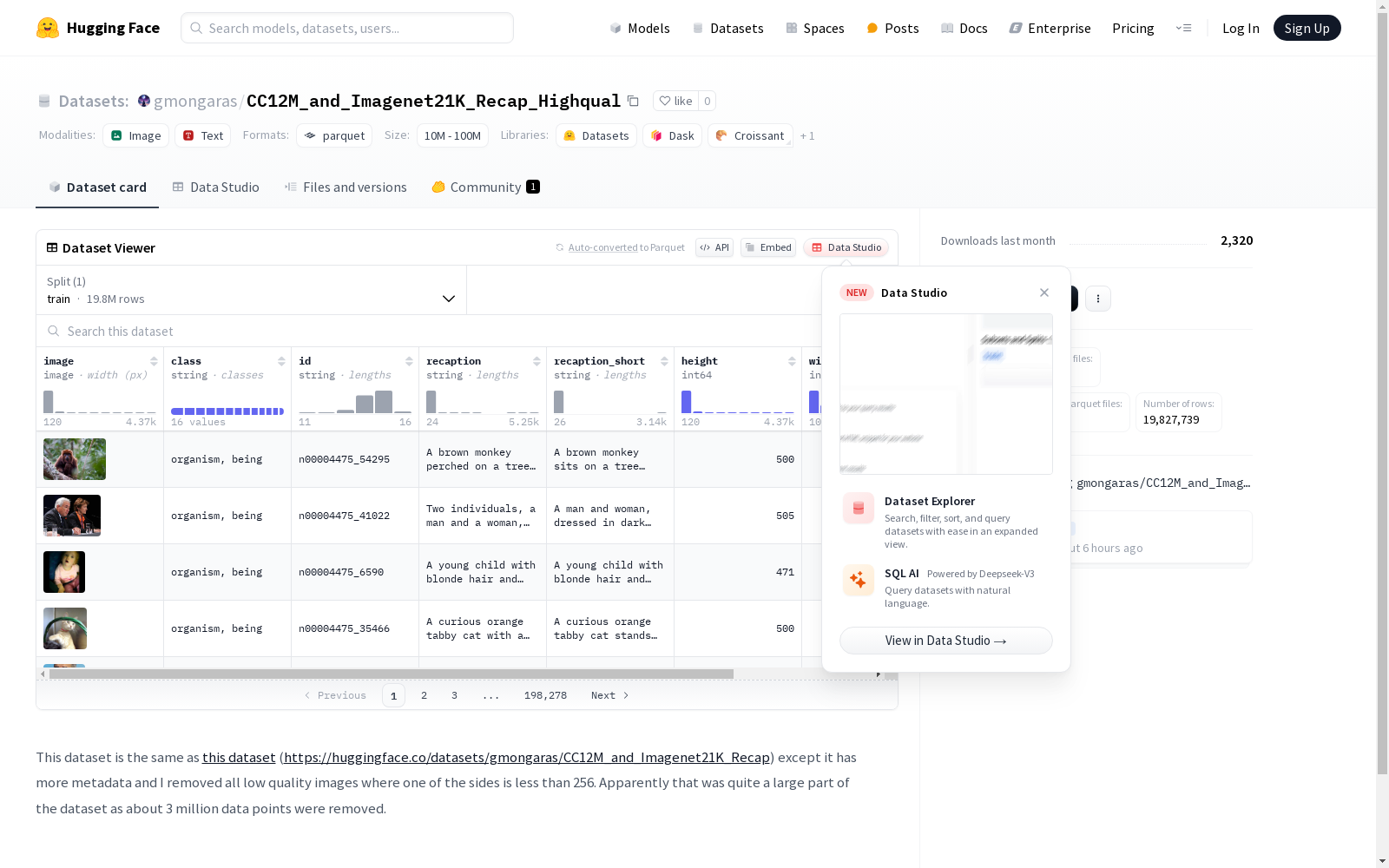
Task: Click View in Data Studio button
Action: 946,641
